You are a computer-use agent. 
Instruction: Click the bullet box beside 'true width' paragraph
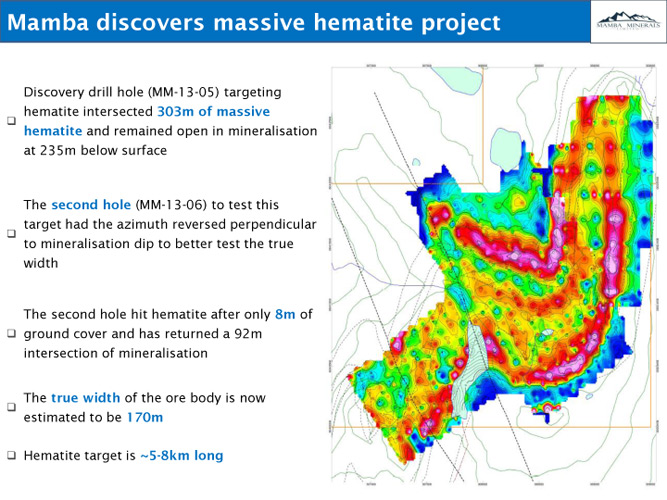(x=11, y=407)
